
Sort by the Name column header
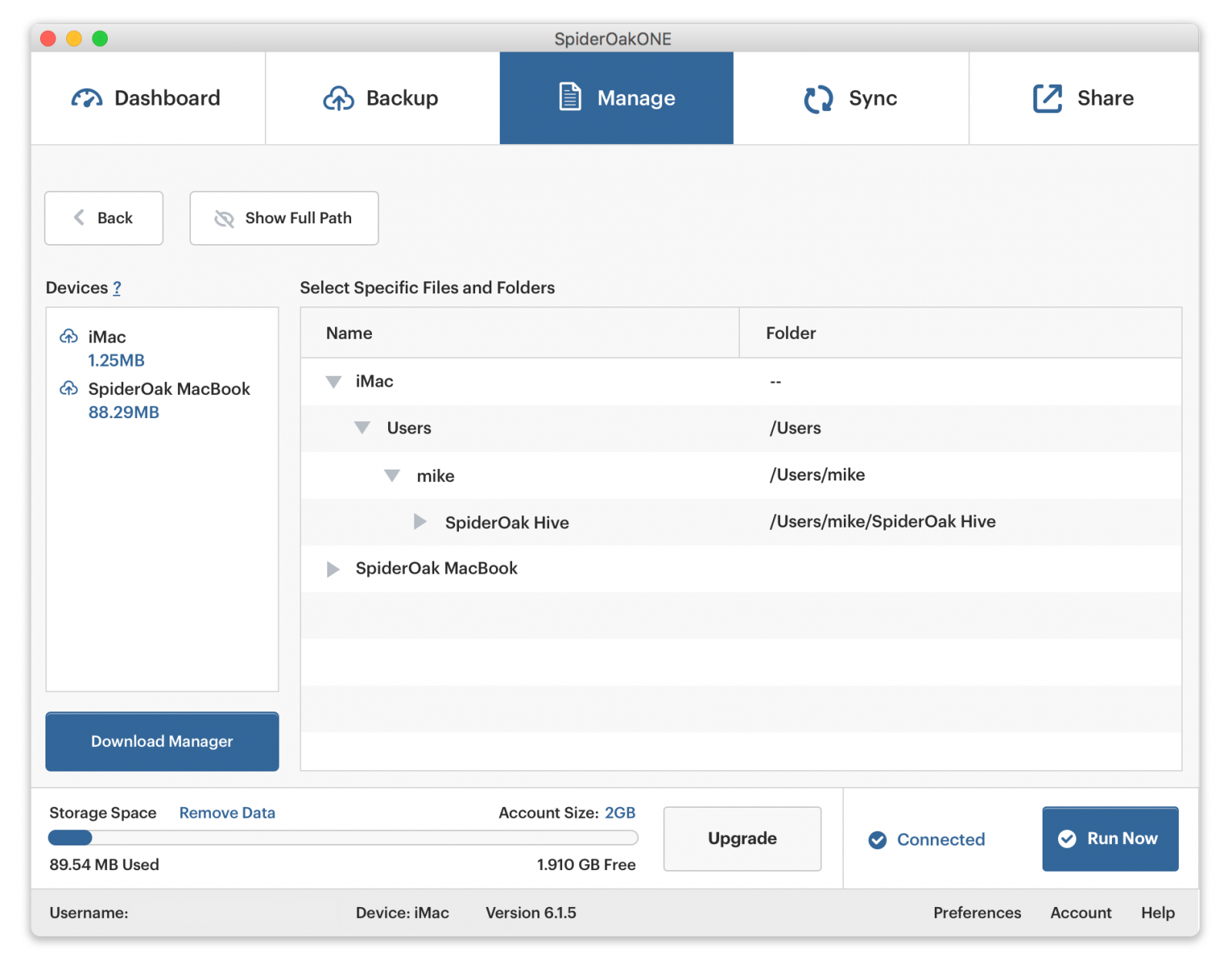pos(349,333)
